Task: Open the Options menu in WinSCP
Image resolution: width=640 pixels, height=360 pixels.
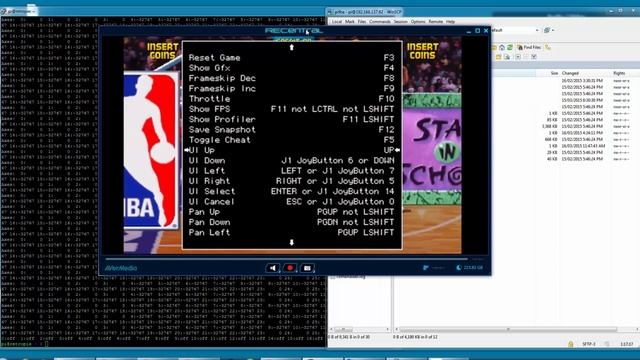Action: [x=418, y=22]
